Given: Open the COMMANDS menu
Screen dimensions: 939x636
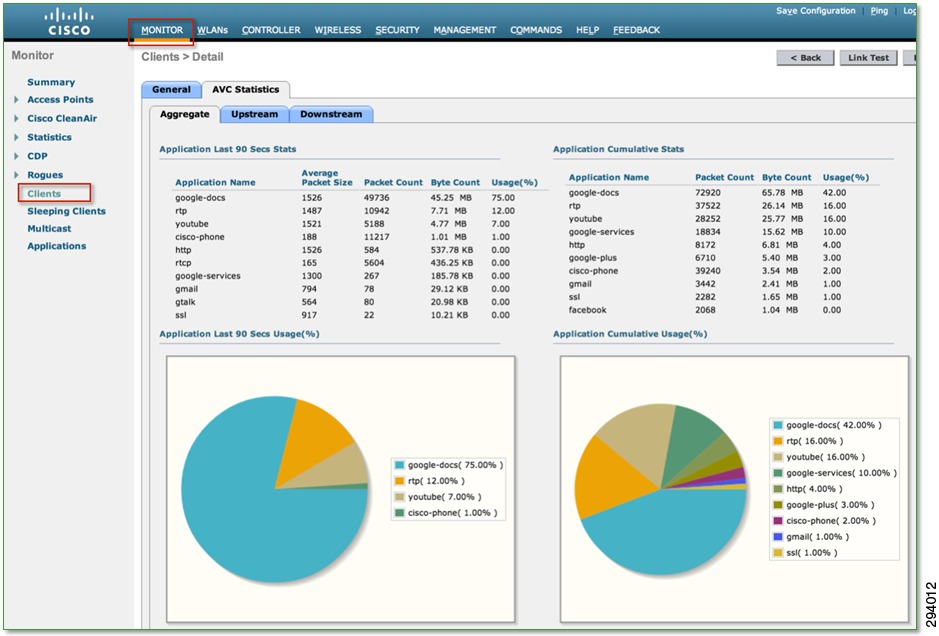Looking at the screenshot, I should coord(536,30).
